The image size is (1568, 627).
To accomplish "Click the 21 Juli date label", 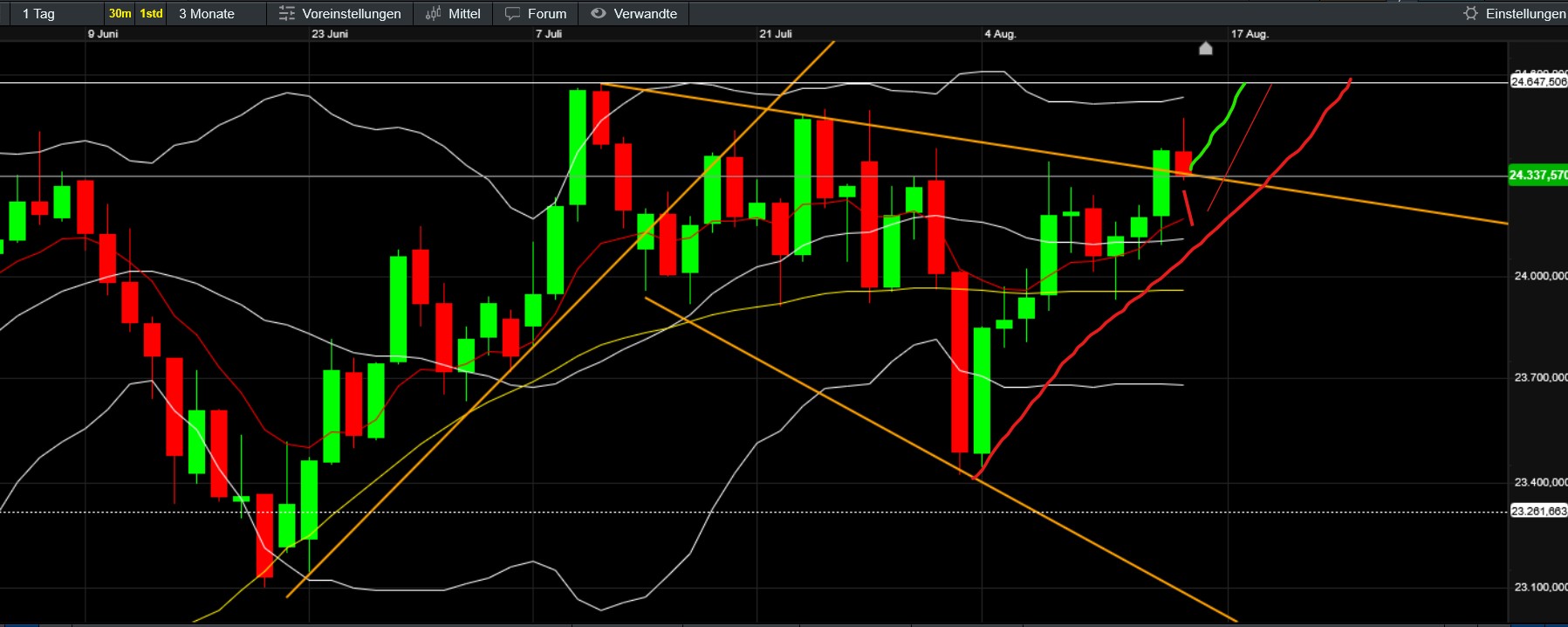I will (x=776, y=34).
